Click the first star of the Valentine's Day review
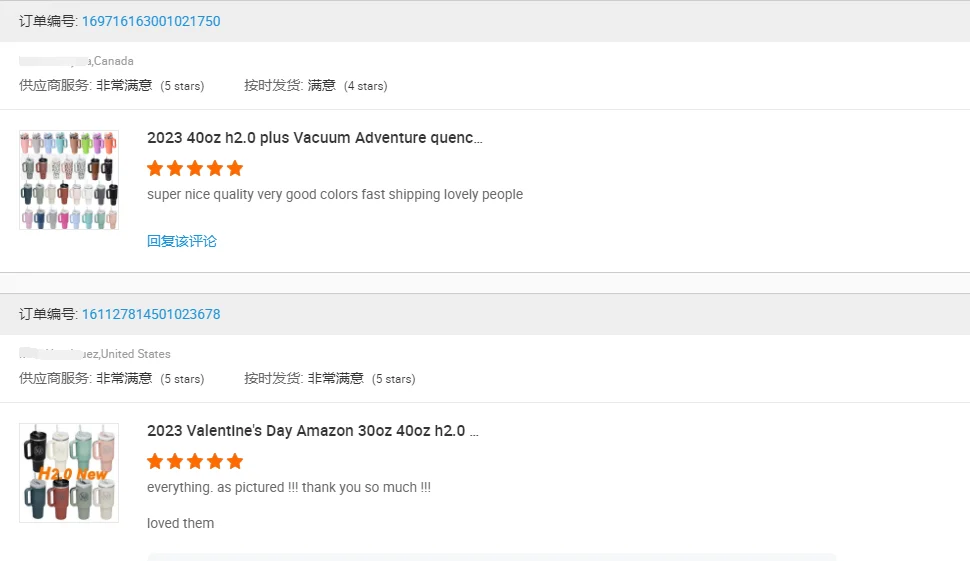Screen dimensions: 970x561 click(x=155, y=461)
